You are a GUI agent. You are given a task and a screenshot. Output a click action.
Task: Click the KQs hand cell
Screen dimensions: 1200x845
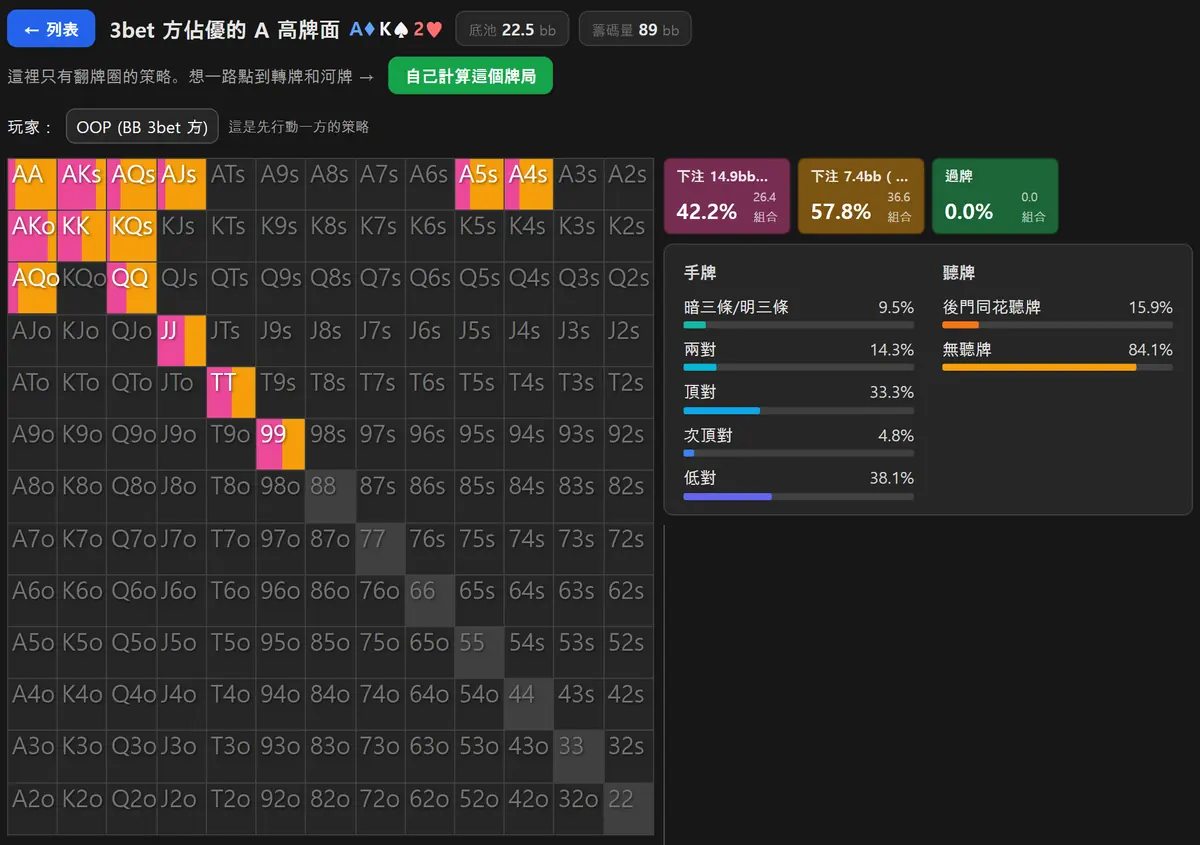pyautogui.click(x=132, y=236)
